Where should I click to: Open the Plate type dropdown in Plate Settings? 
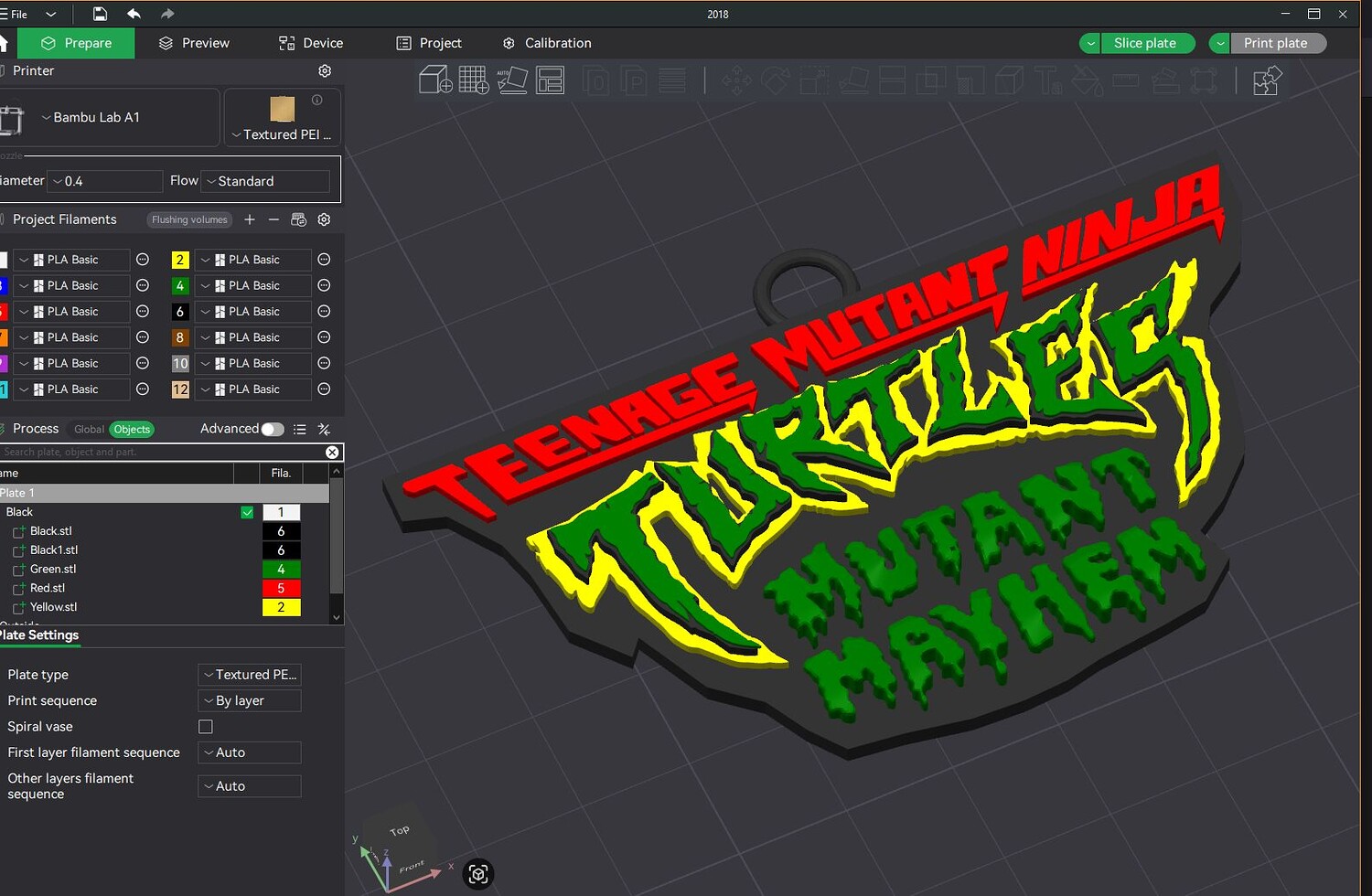250,675
